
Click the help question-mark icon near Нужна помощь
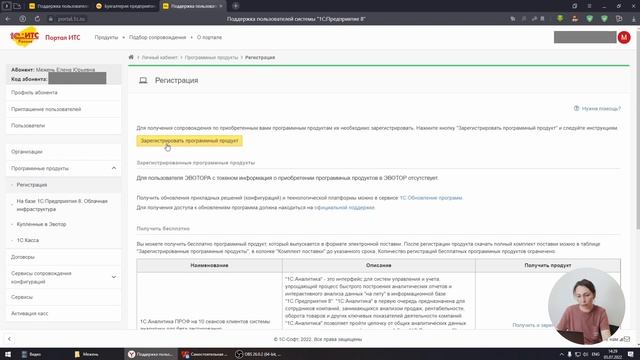[x=576, y=109]
